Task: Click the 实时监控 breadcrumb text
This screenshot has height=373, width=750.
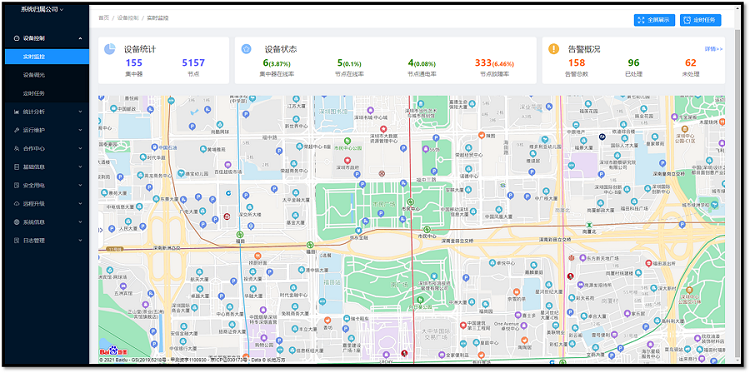Action: tap(158, 18)
